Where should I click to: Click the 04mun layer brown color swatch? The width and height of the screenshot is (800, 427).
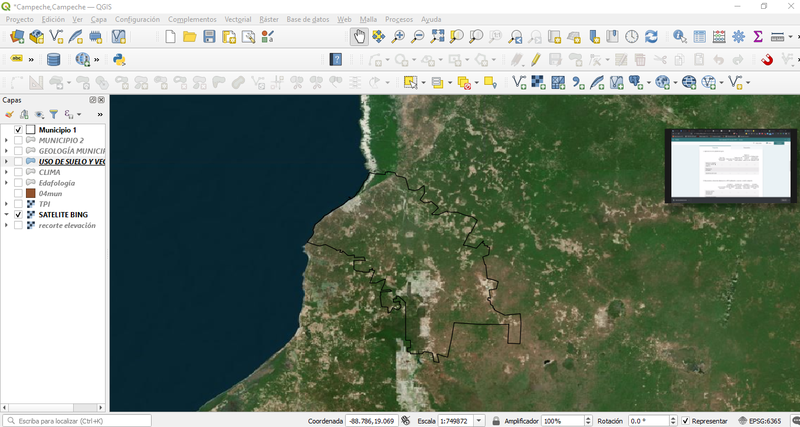pos(31,193)
